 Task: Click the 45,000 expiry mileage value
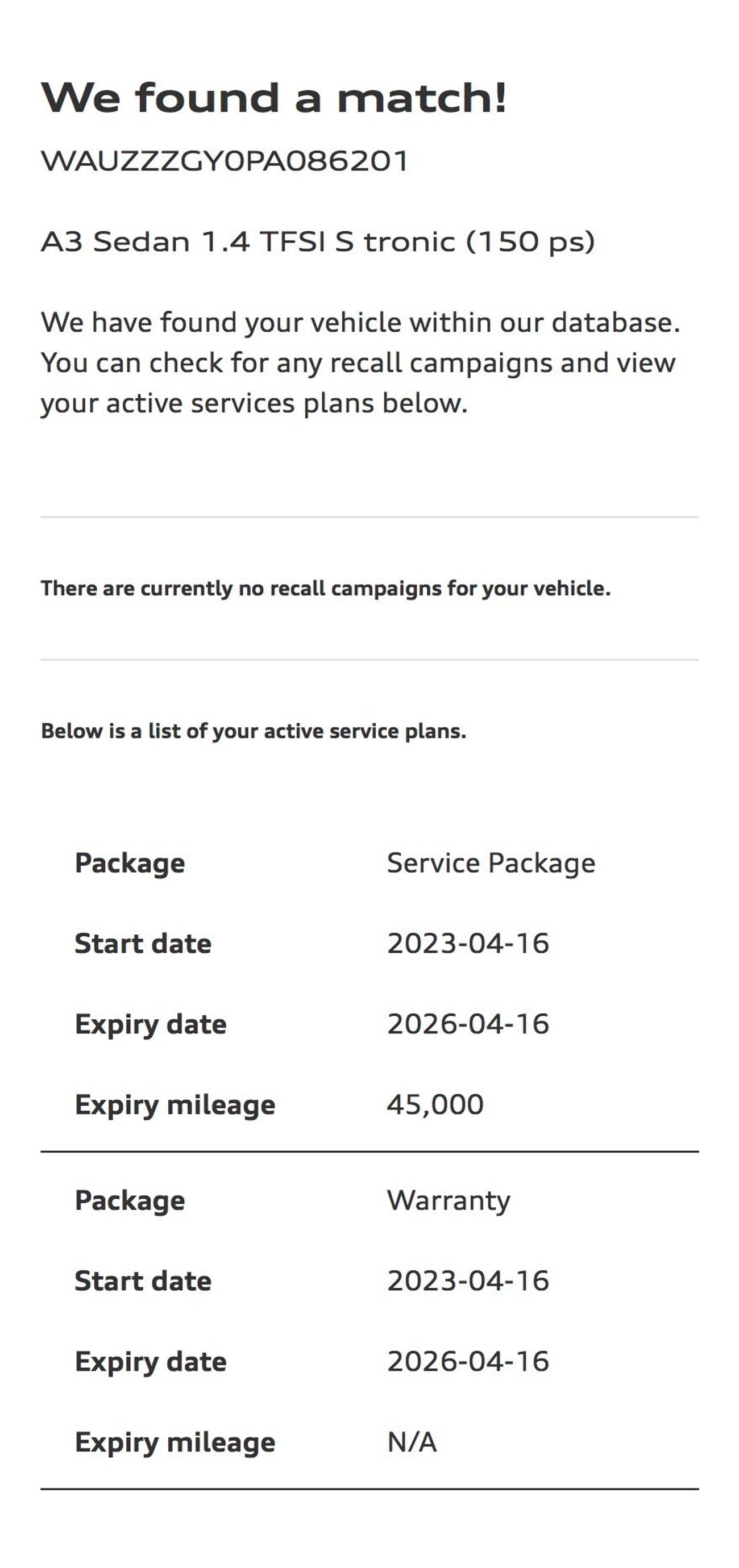(x=435, y=1104)
